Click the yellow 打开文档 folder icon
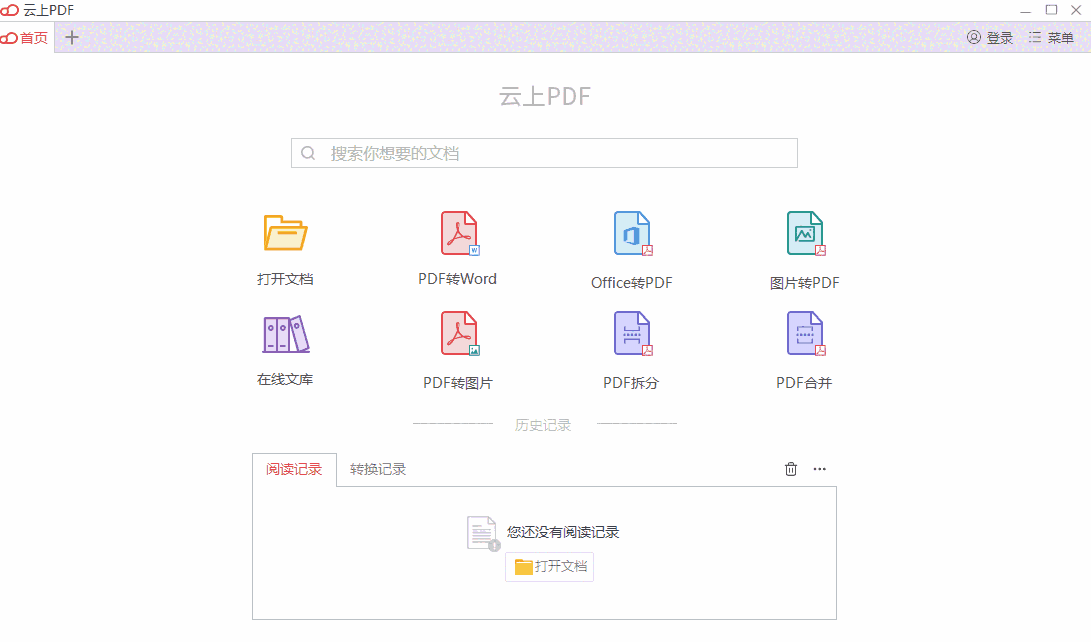Viewport: 1091px width, 642px height. click(x=284, y=232)
